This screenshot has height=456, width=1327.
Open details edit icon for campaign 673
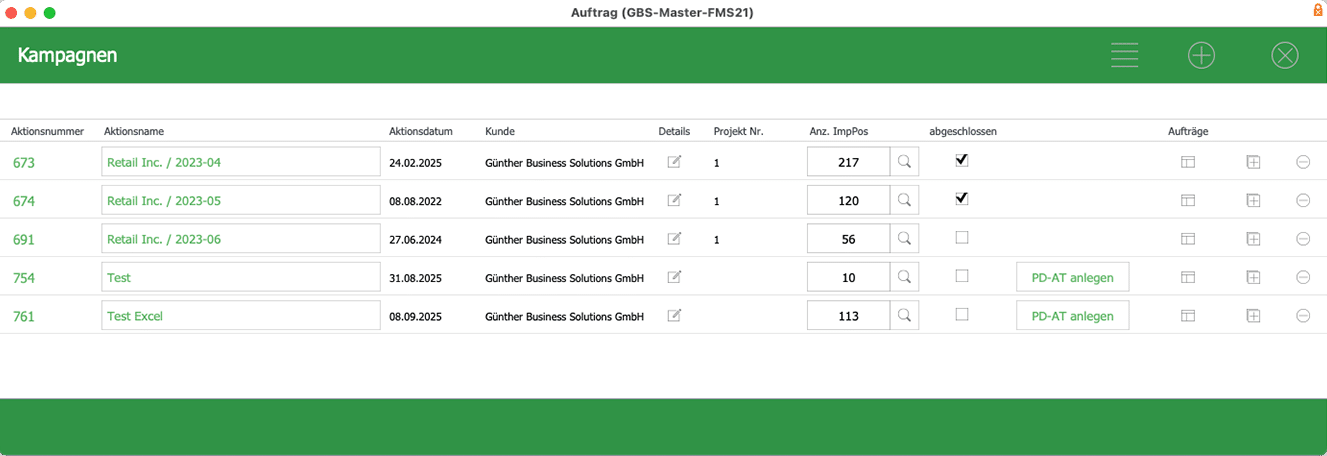[x=674, y=162]
